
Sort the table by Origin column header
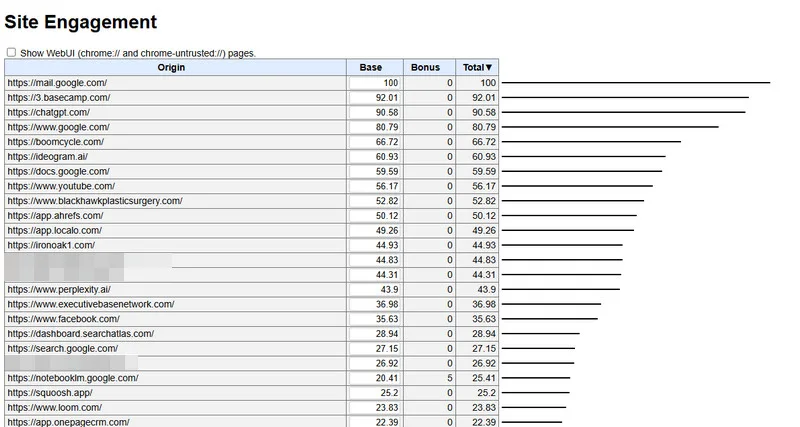pos(171,67)
